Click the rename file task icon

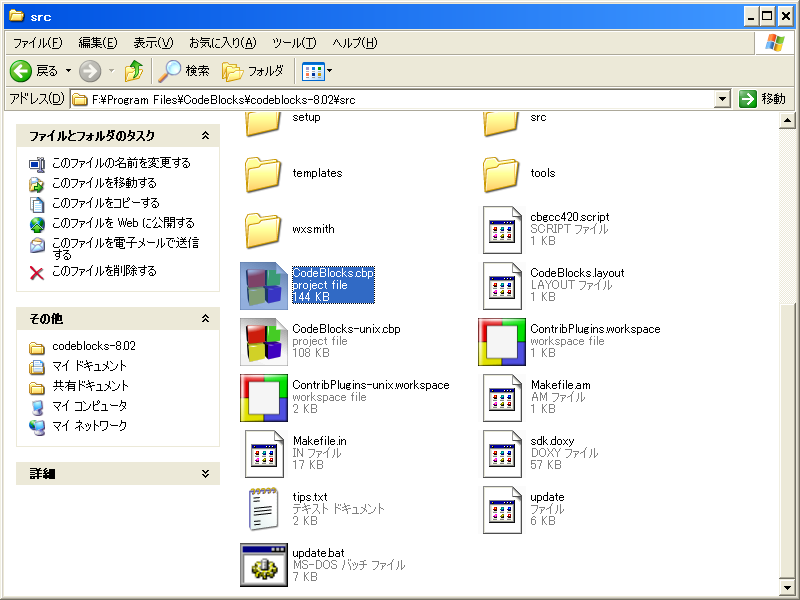tap(37, 164)
